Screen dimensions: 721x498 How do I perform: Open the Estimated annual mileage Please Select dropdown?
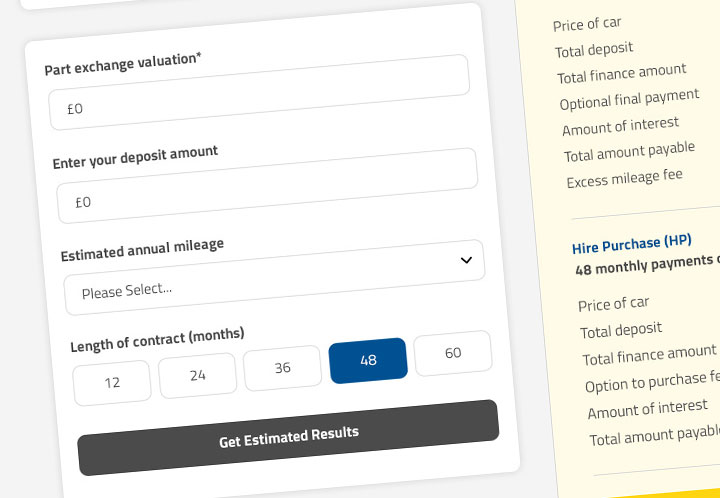click(x=275, y=277)
